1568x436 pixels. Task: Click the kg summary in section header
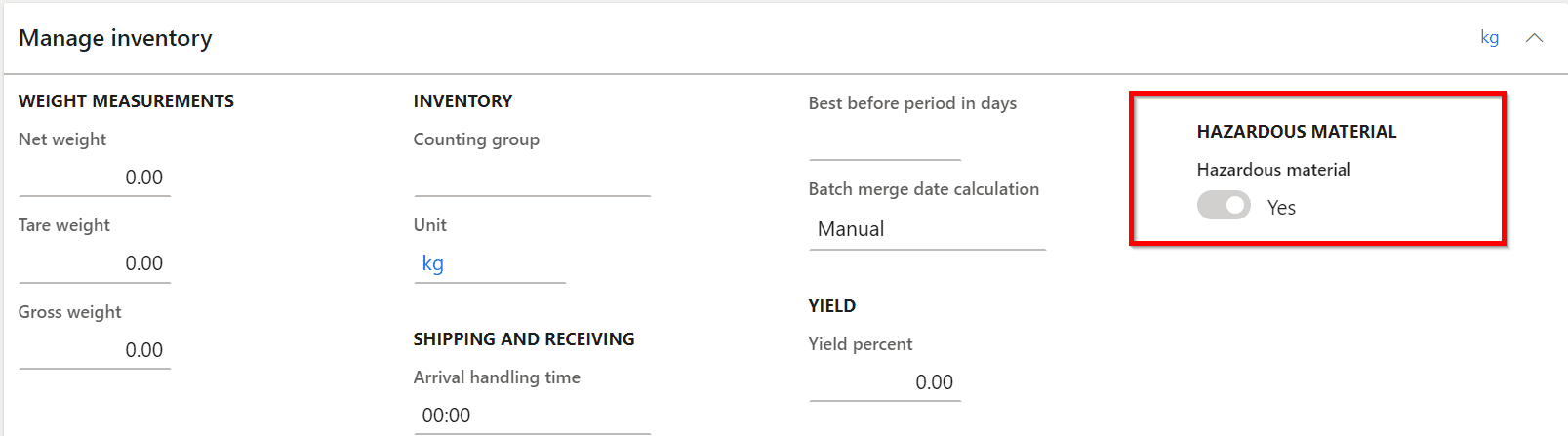click(1489, 38)
